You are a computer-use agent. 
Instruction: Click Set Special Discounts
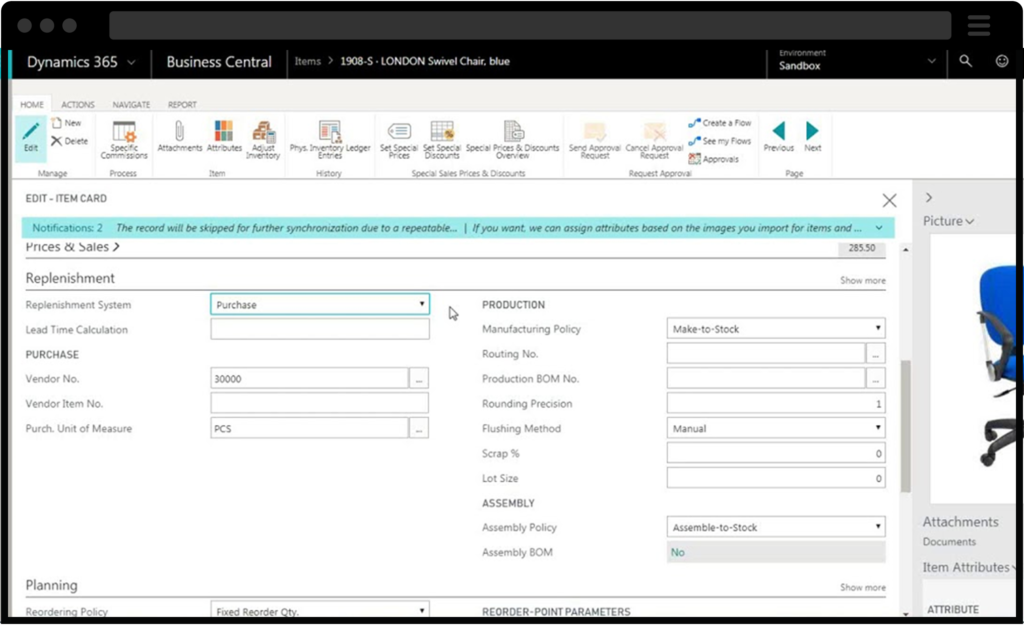442,140
